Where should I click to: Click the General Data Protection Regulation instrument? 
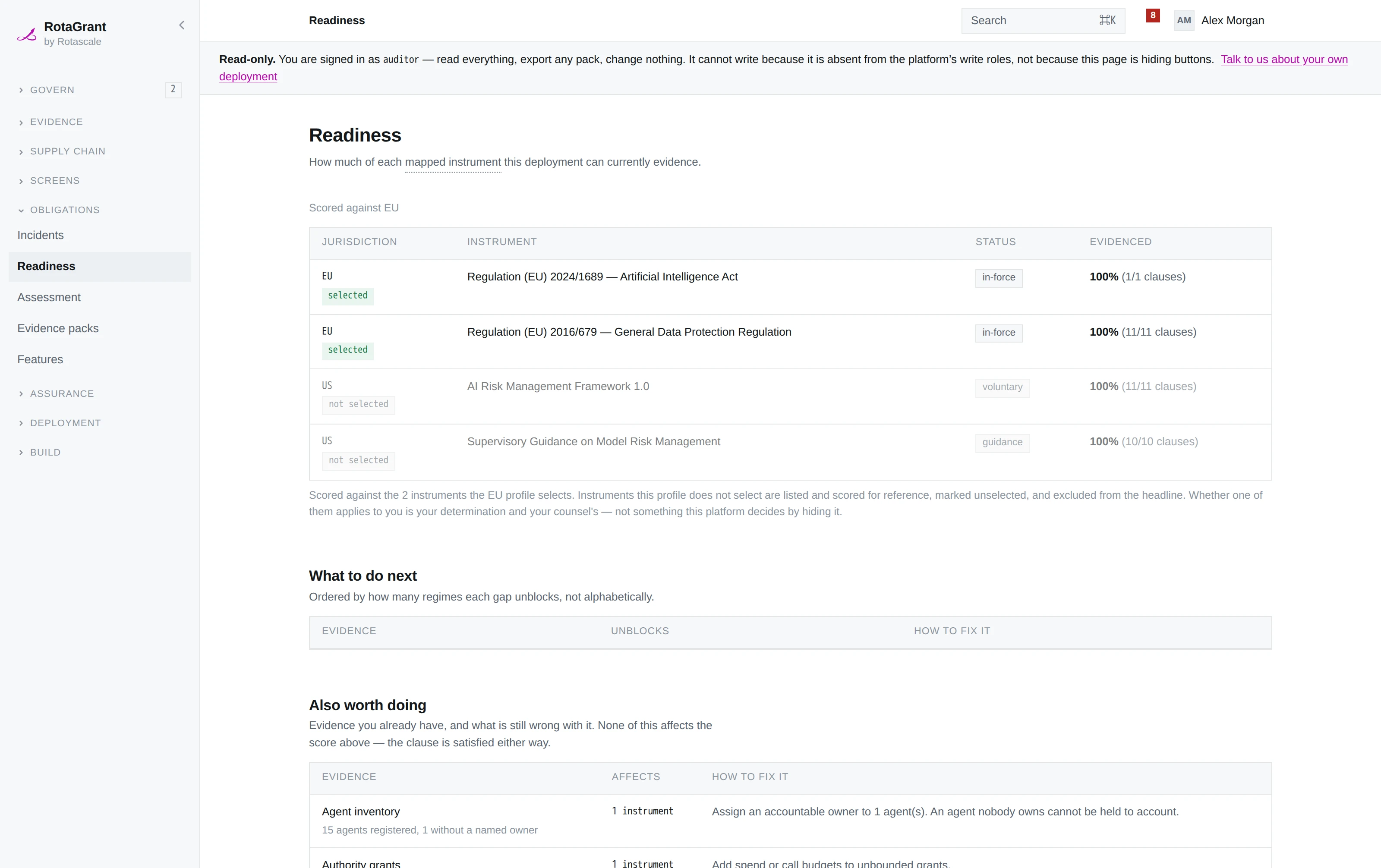[629, 332]
